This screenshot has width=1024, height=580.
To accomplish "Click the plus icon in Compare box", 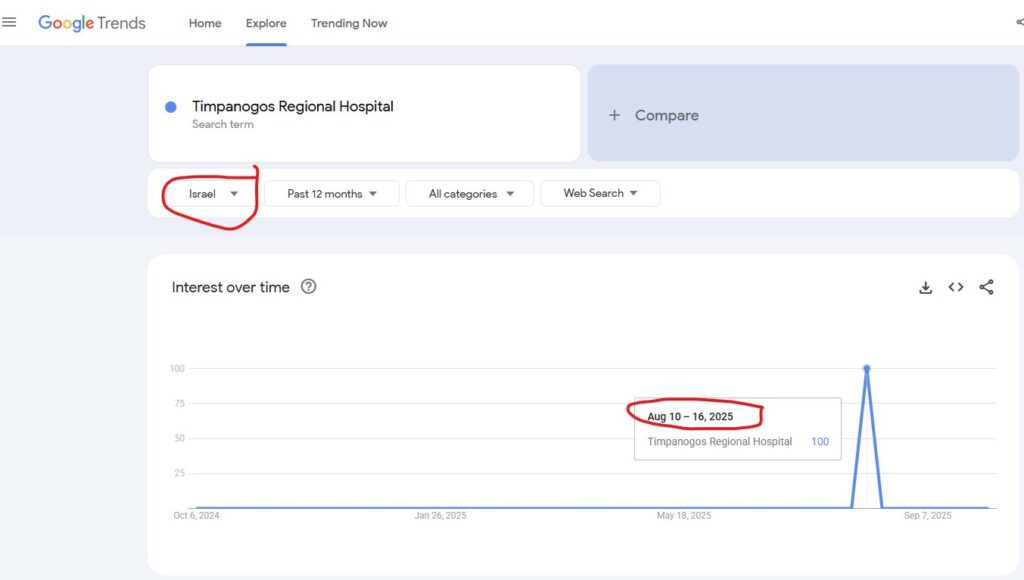I will pos(614,116).
